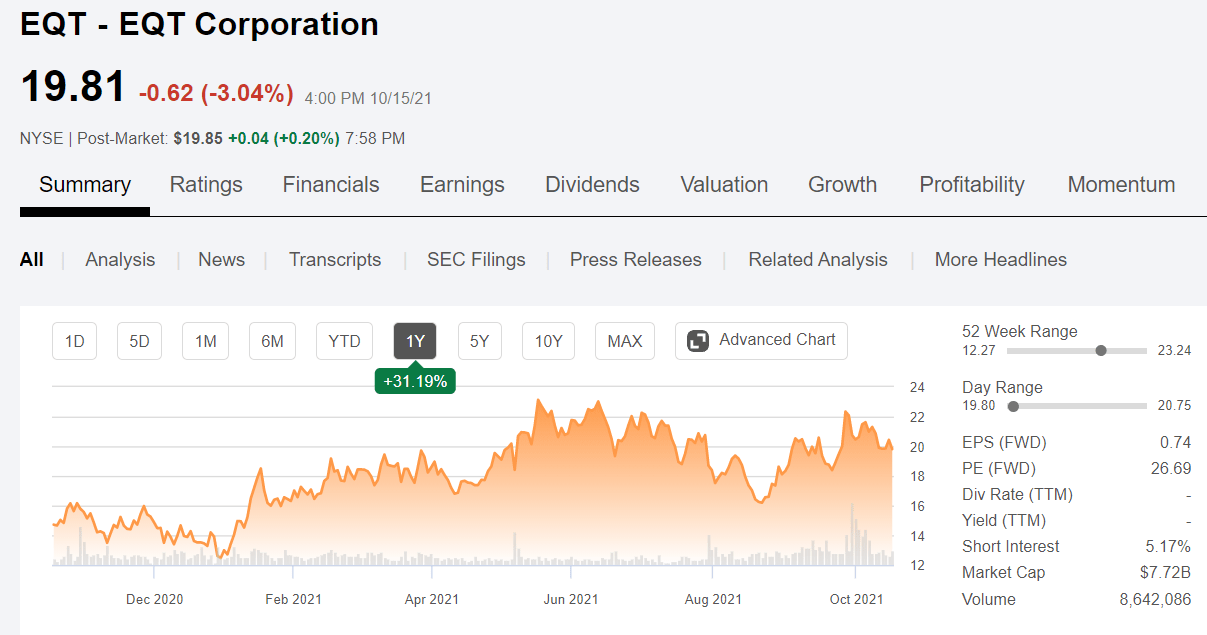Open the Transcripts filter
Image resolution: width=1207 pixels, height=635 pixels.
tap(335, 260)
